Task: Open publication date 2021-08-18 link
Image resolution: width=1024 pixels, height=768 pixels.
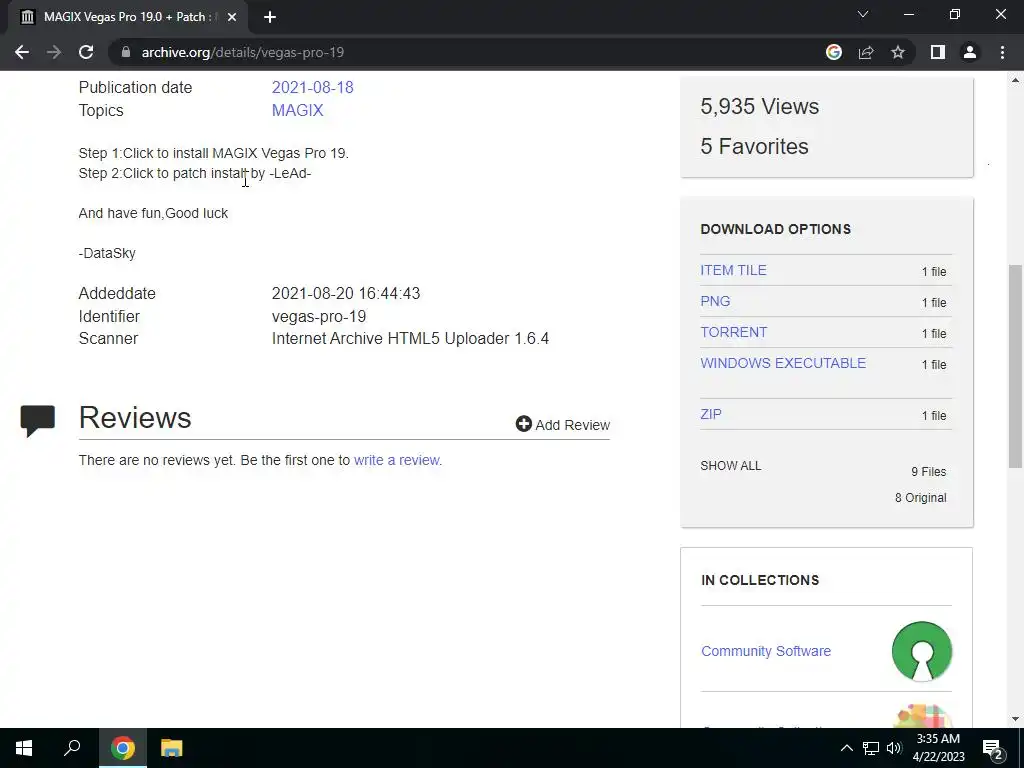Action: 312,88
